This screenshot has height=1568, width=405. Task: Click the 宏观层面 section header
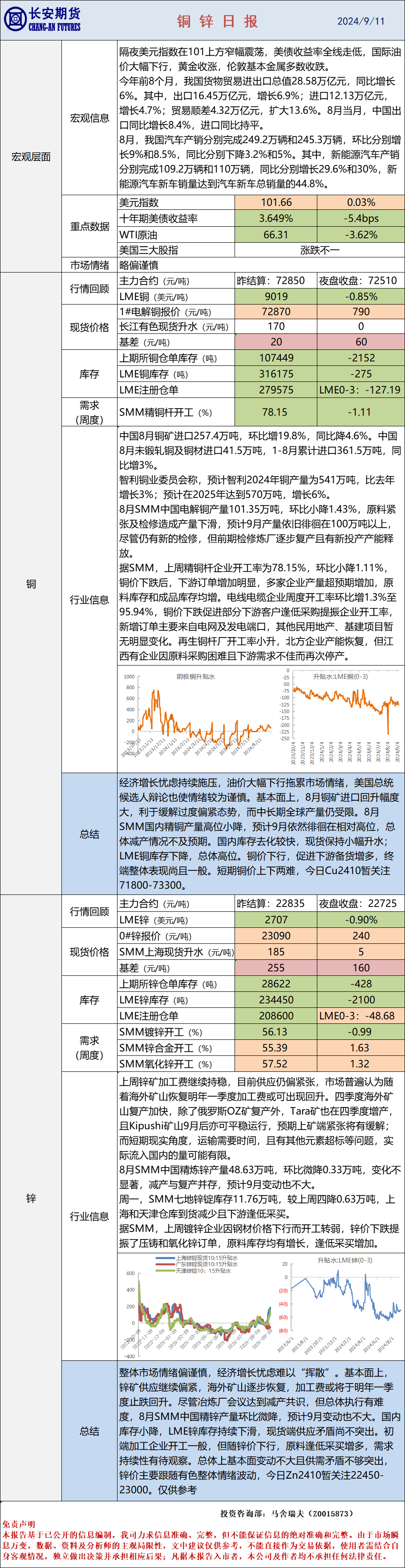point(31,156)
